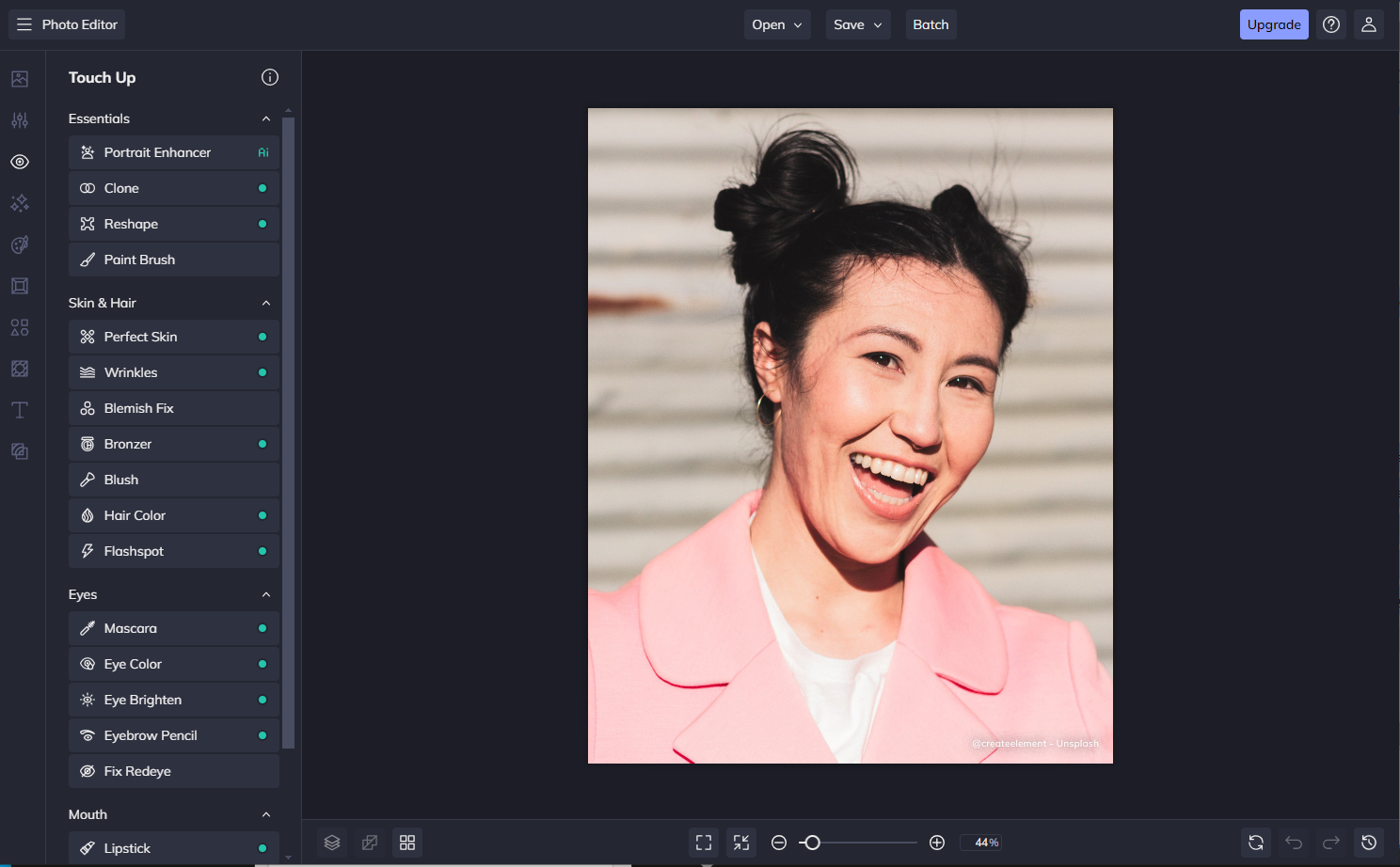1400x867 pixels.
Task: Toggle the Mascara indicator dot
Action: pos(264,628)
